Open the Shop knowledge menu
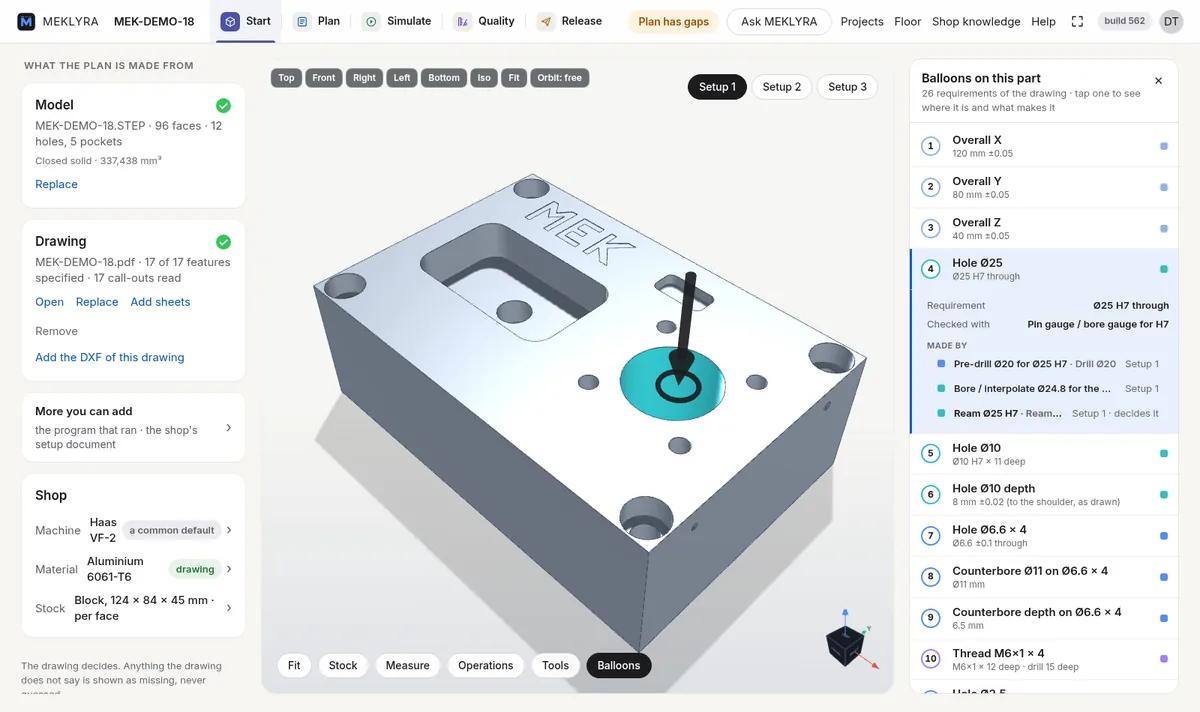 pyautogui.click(x=976, y=21)
